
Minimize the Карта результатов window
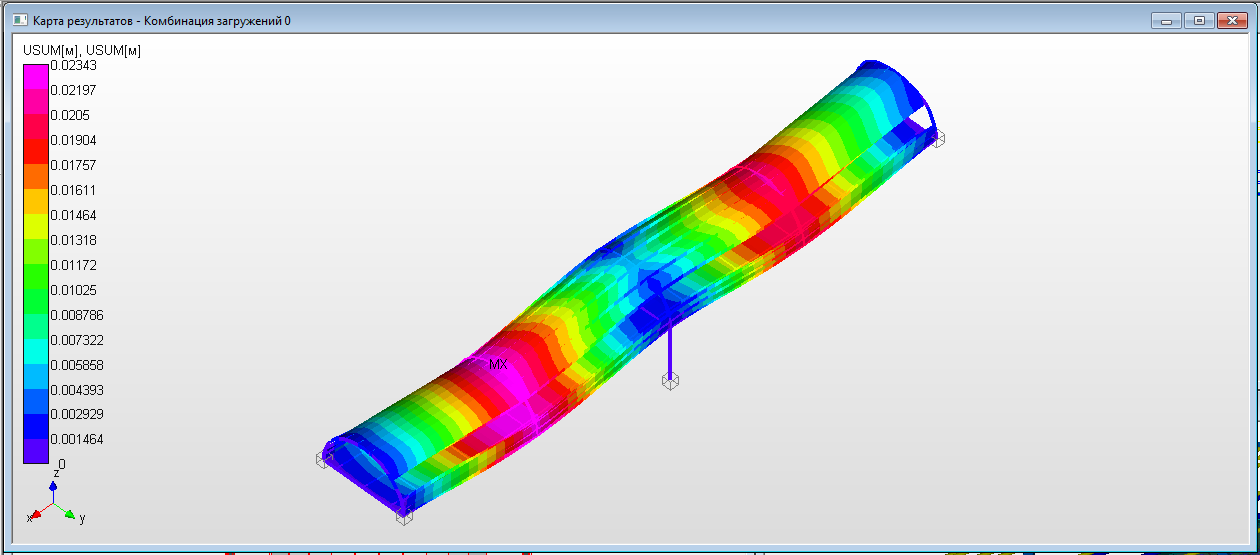1165,20
